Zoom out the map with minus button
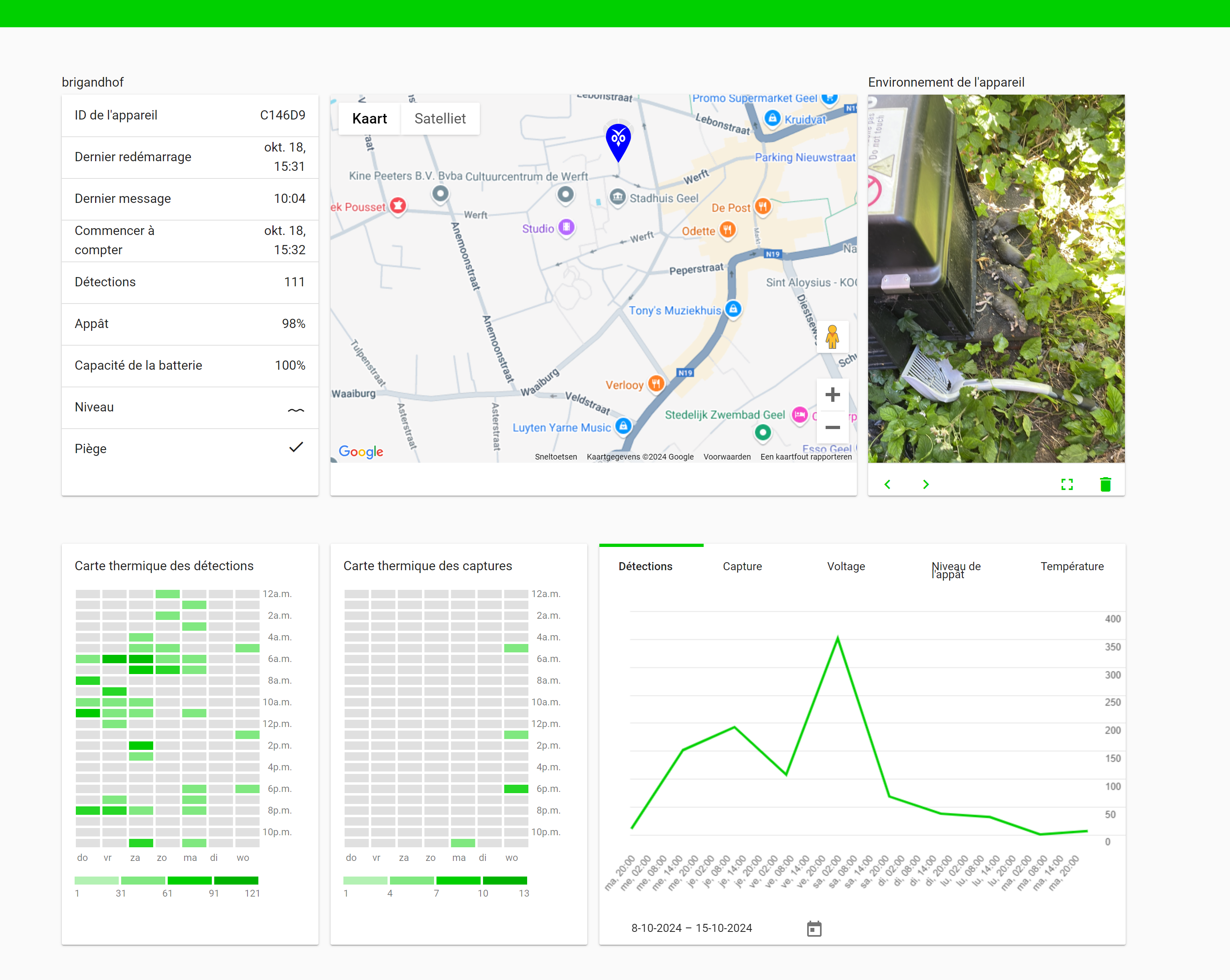Viewport: 1230px width, 980px height. [832, 427]
